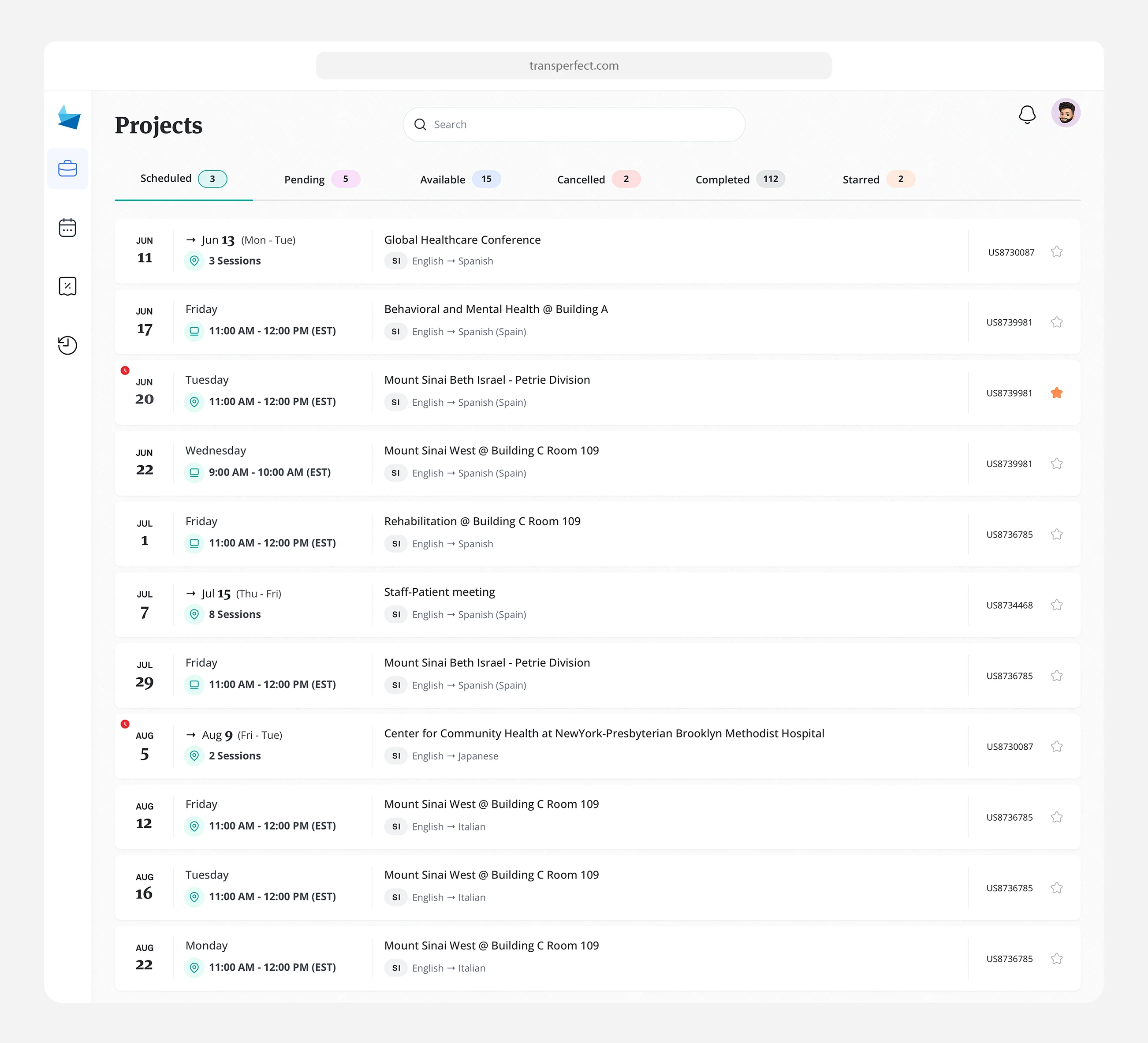This screenshot has height=1043, width=1148.
Task: Open Center for Community Health project title
Action: click(604, 734)
